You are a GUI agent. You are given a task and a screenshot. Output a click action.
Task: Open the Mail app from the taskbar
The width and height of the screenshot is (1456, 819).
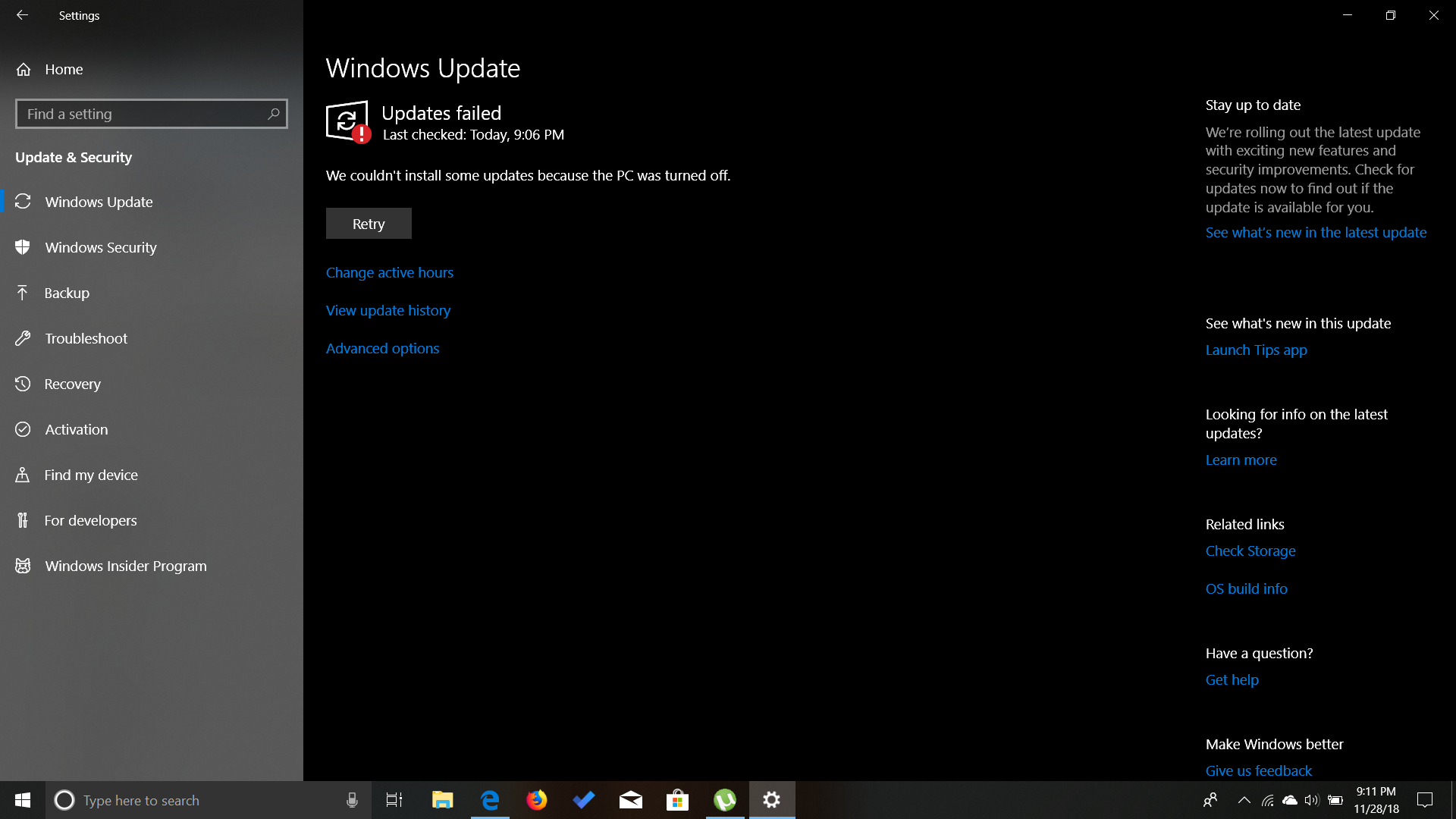click(x=631, y=800)
